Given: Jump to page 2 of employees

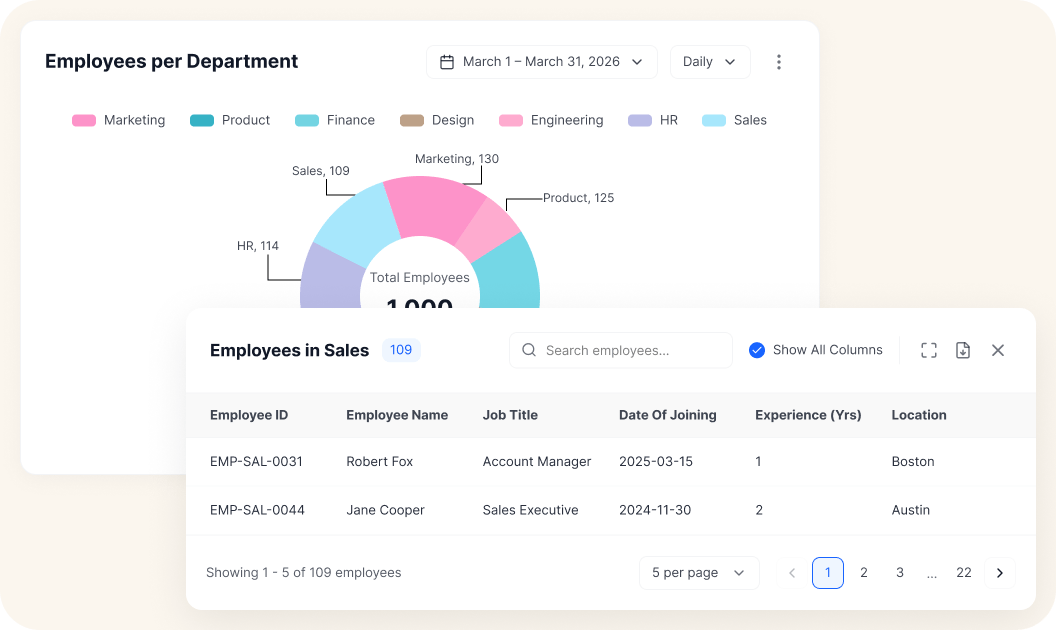Looking at the screenshot, I should click(863, 573).
